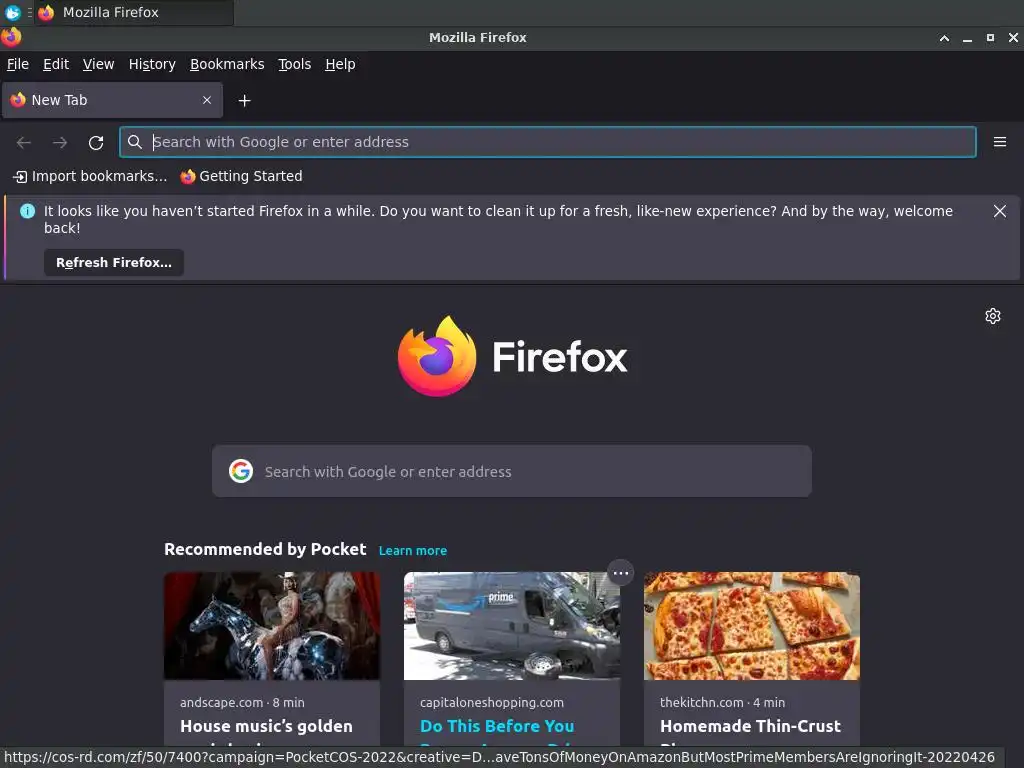The width and height of the screenshot is (1024, 768).
Task: Focus the address bar input
Action: (x=547, y=142)
